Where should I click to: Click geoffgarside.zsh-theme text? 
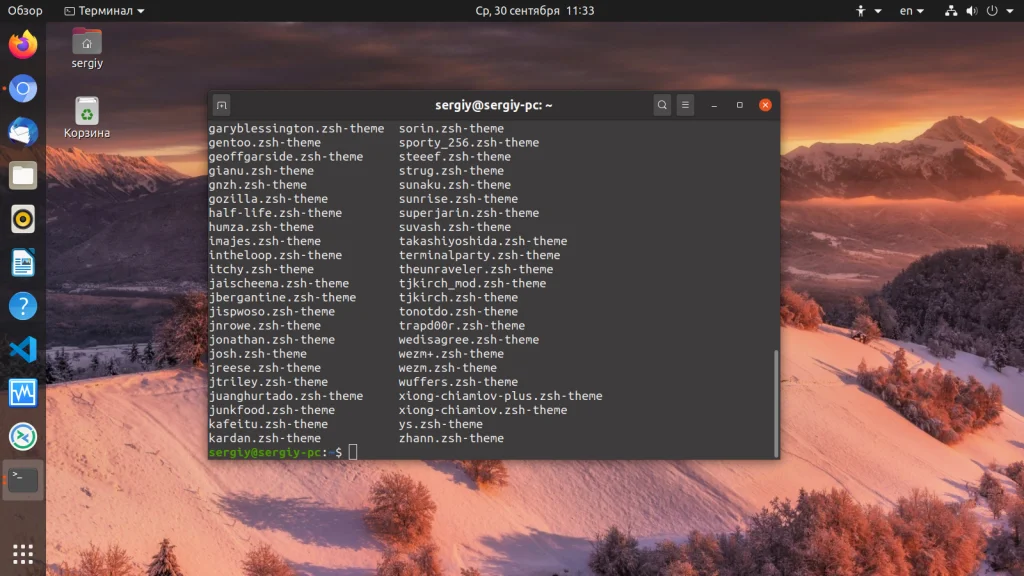(286, 157)
